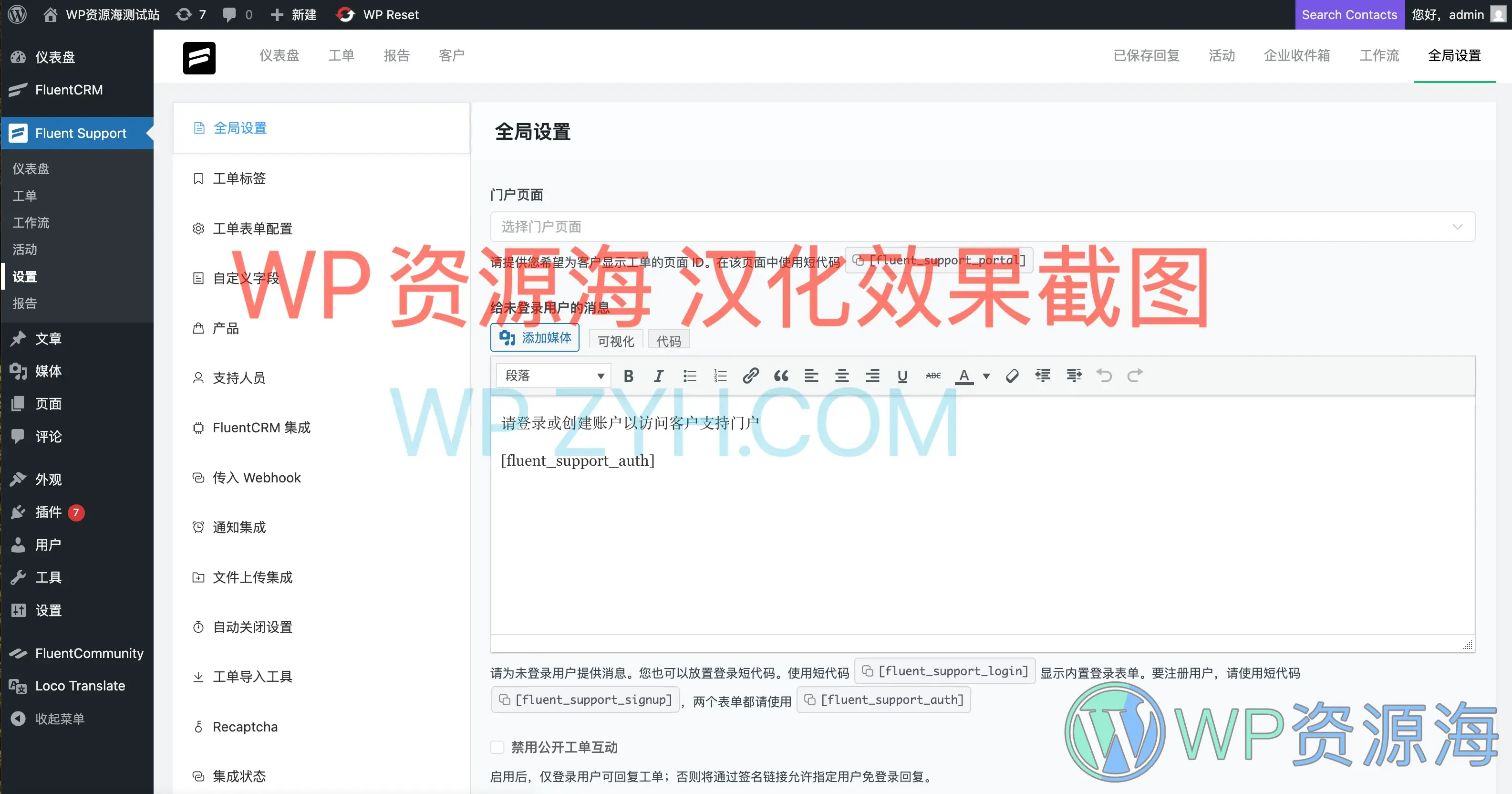
Task: Click the Bold formatting icon
Action: click(628, 376)
